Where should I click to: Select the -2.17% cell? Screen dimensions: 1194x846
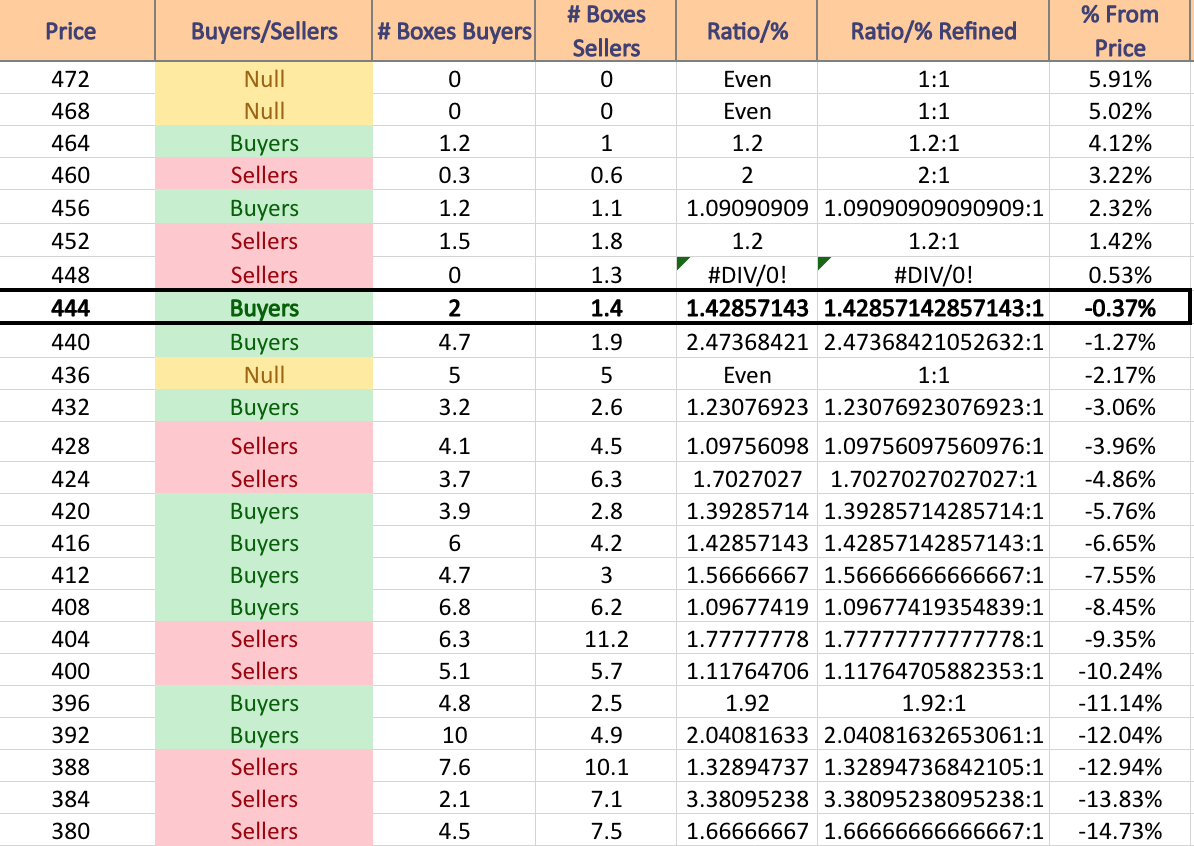(x=1120, y=375)
